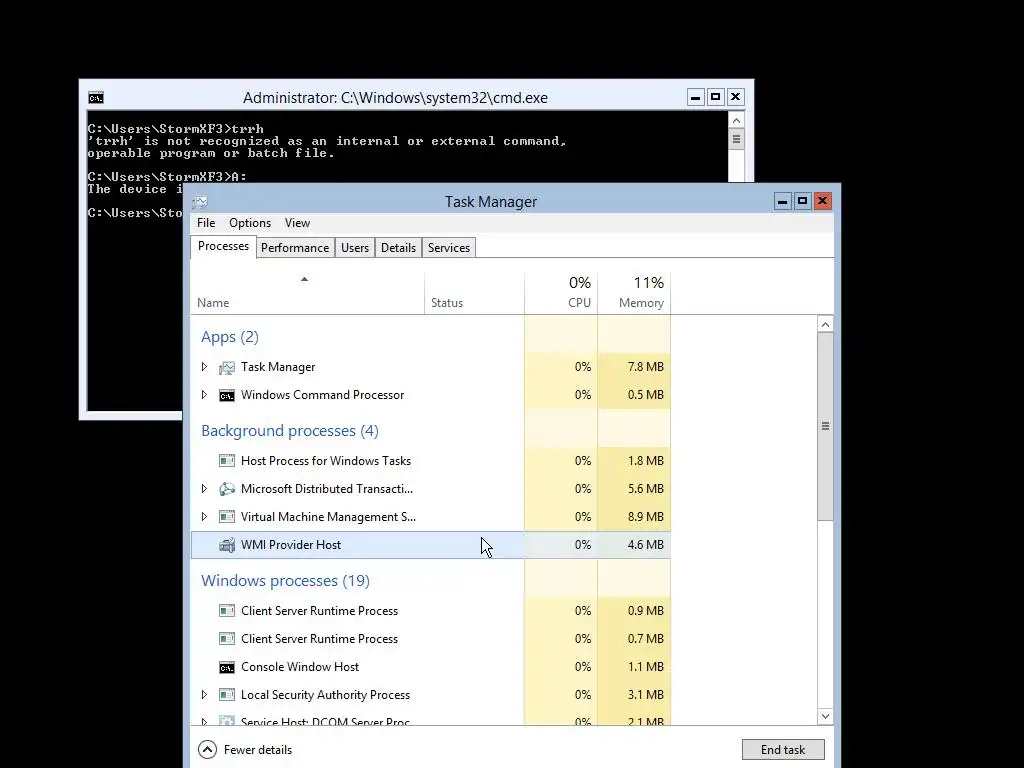
Task: Click the Virtual Machine Management Service icon
Action: (x=227, y=517)
